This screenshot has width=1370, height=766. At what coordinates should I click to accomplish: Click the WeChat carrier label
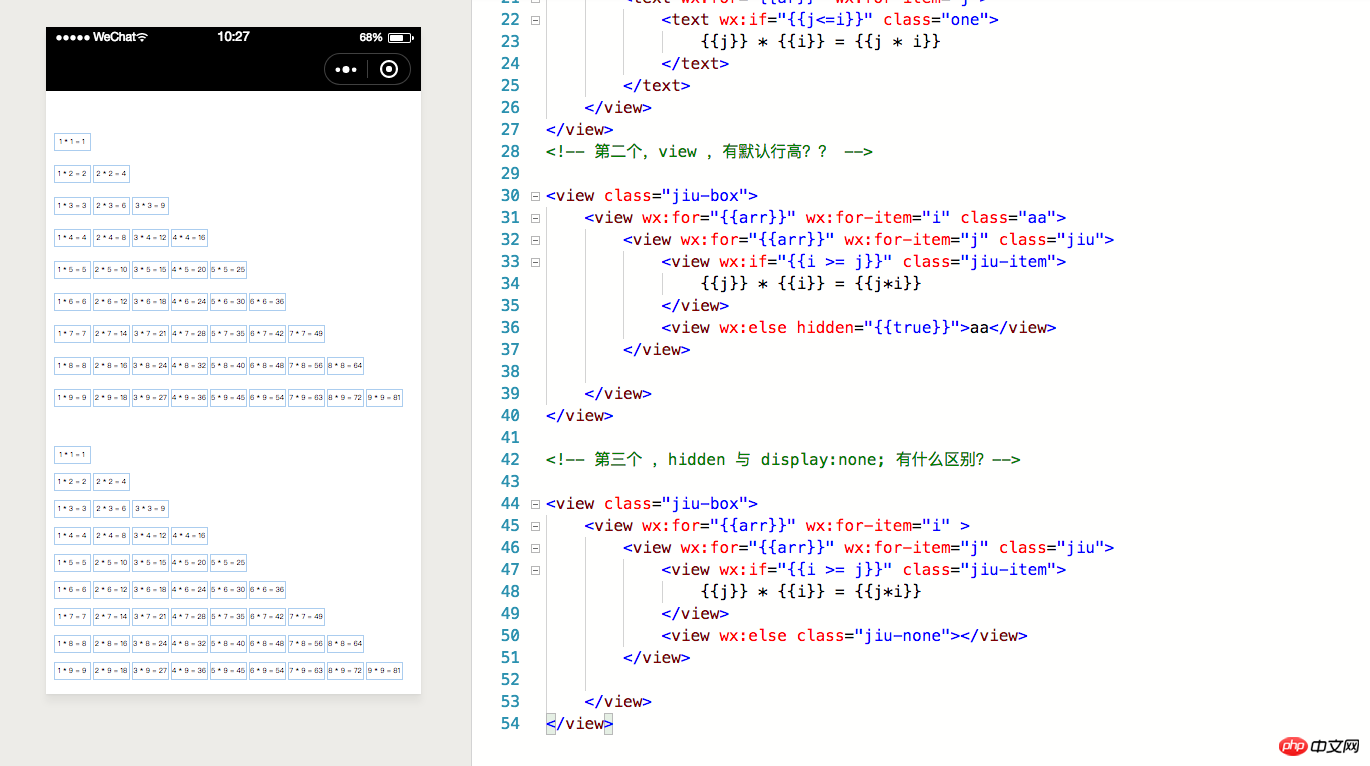click(114, 37)
